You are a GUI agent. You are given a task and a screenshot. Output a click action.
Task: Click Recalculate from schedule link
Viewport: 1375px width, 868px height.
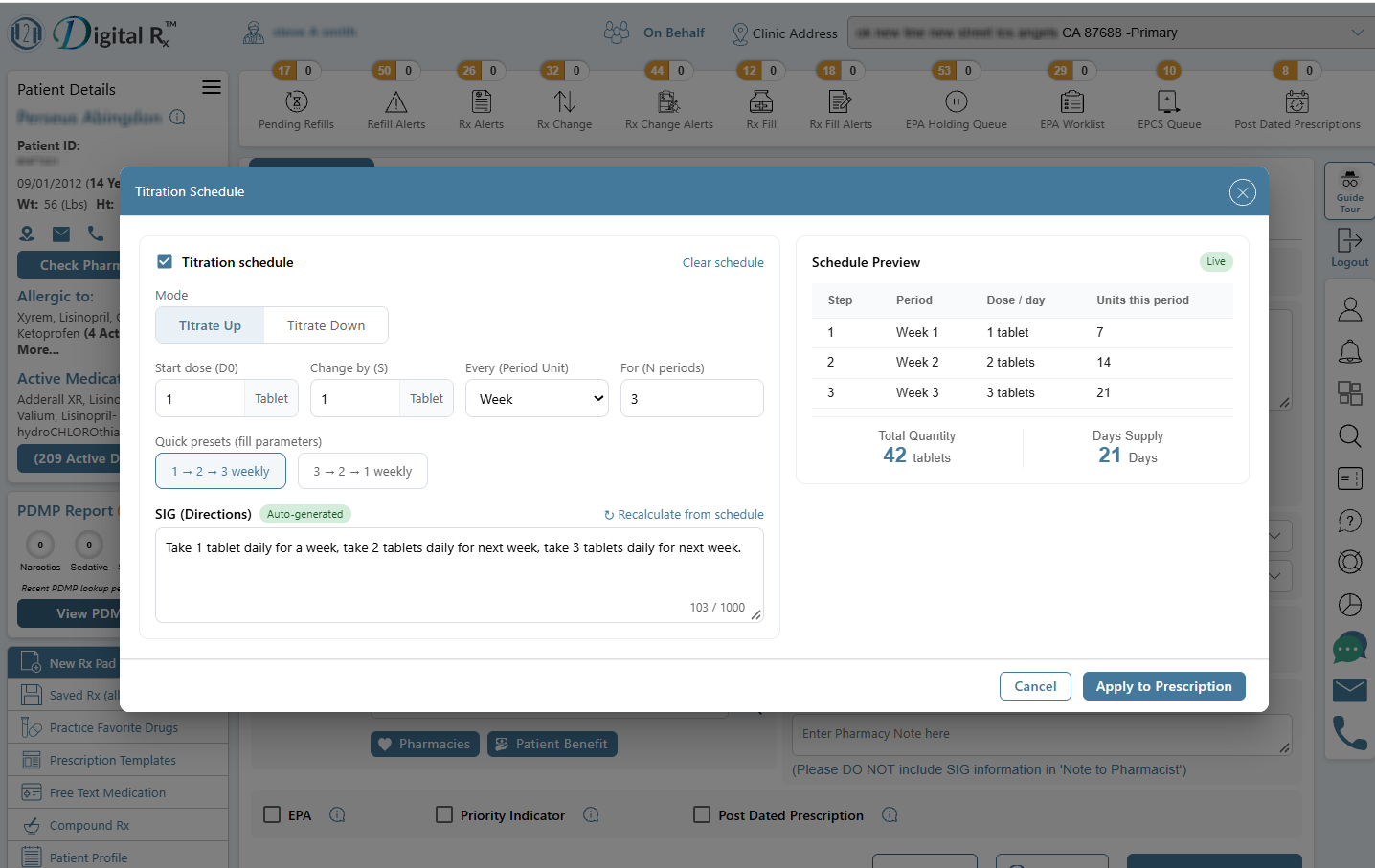[684, 514]
